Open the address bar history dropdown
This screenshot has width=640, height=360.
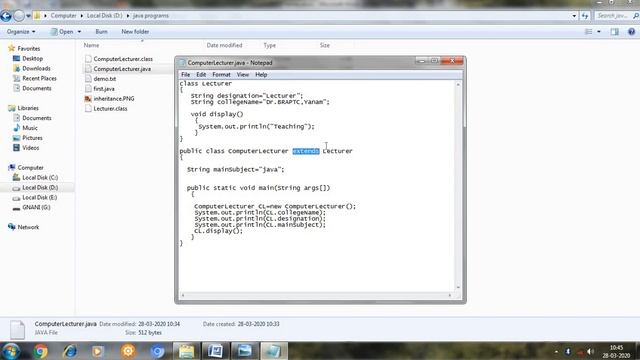tap(574, 16)
